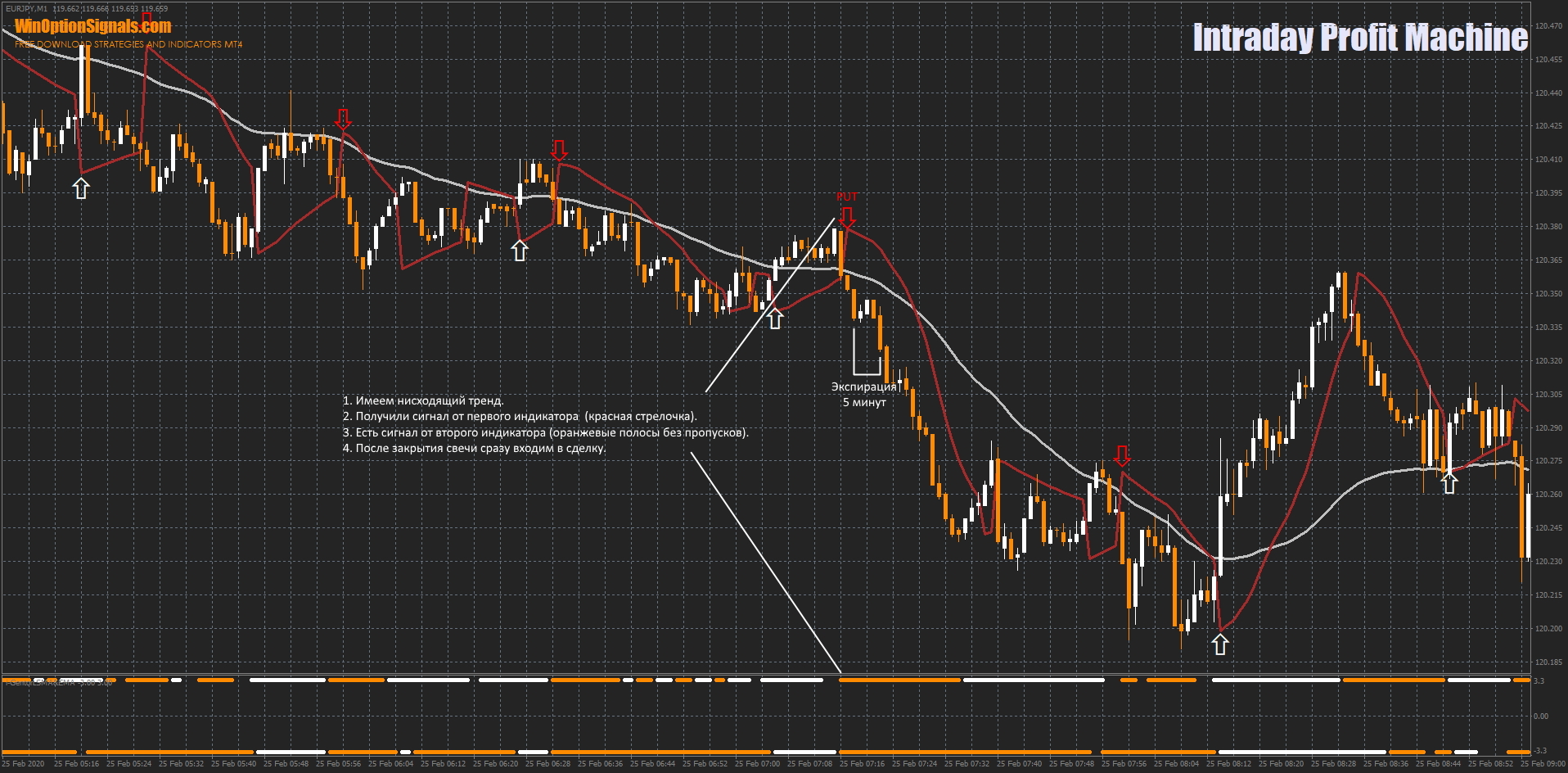Click the white up arrow at chart's lowest candle
This screenshot has width=1568, height=773.
(1219, 644)
